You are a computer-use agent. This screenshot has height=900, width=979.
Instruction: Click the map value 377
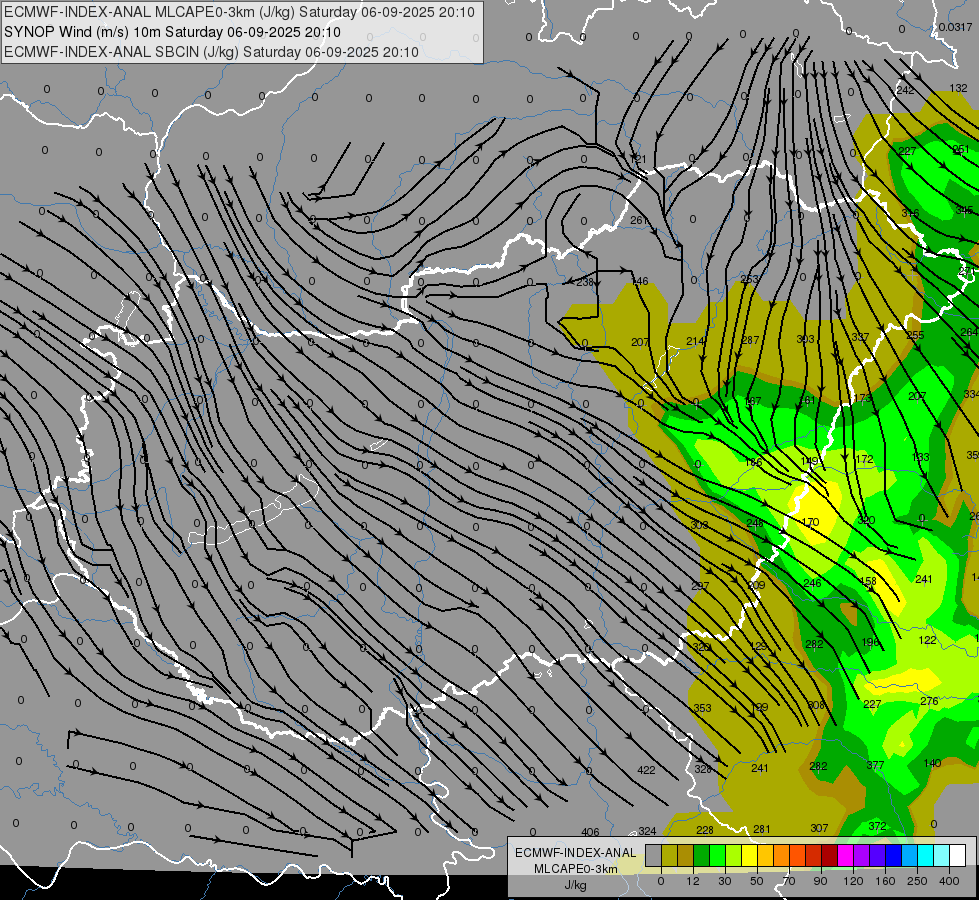click(x=875, y=765)
